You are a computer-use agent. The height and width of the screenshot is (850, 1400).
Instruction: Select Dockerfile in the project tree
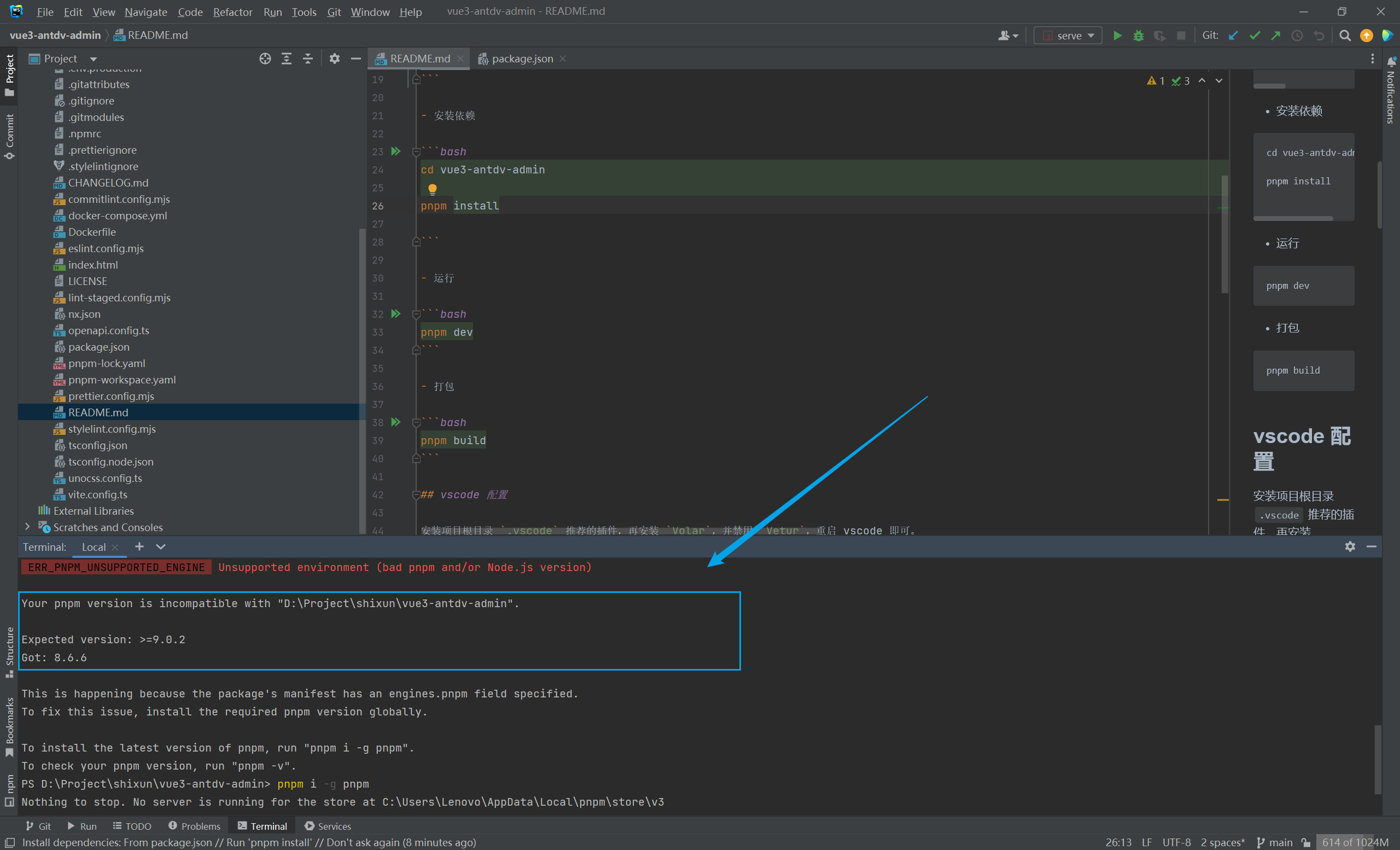tap(91, 232)
